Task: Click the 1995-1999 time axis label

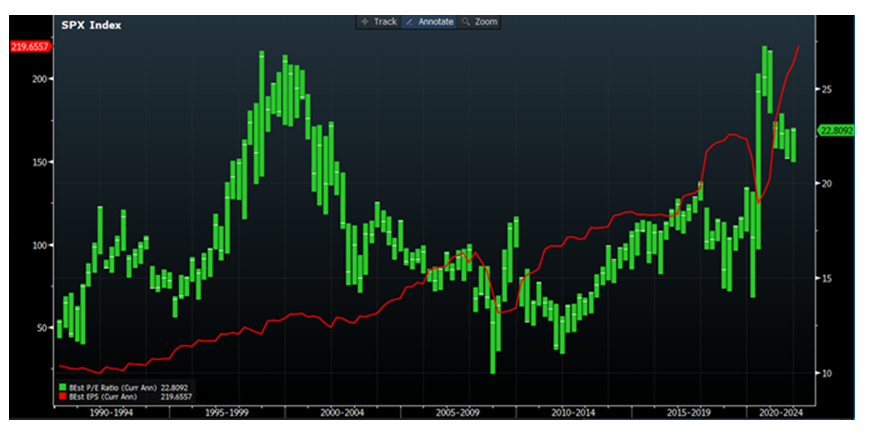Action: (x=226, y=411)
